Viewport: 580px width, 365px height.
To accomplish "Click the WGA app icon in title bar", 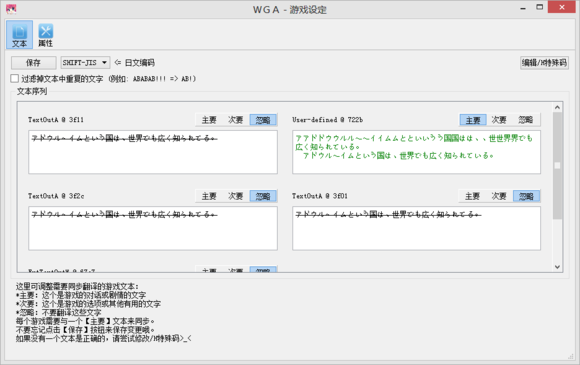I will pyautogui.click(x=11, y=9).
